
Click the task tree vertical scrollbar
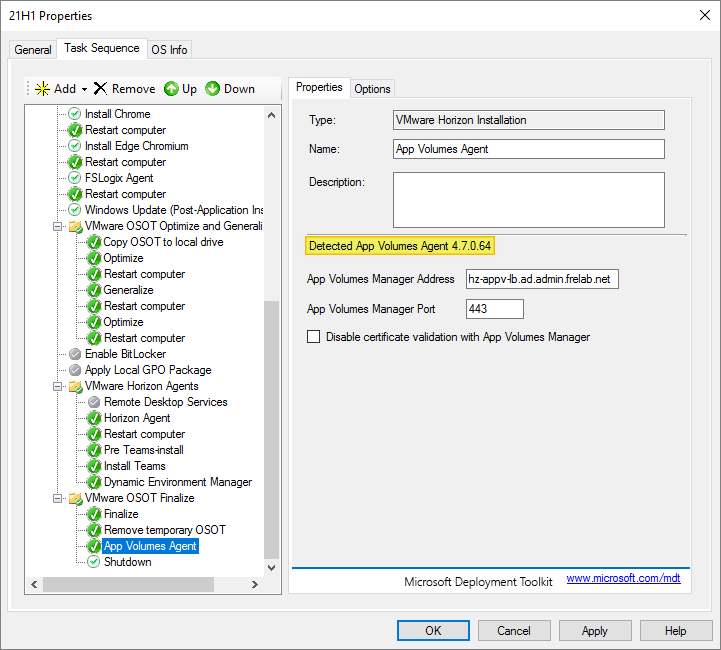[271, 430]
